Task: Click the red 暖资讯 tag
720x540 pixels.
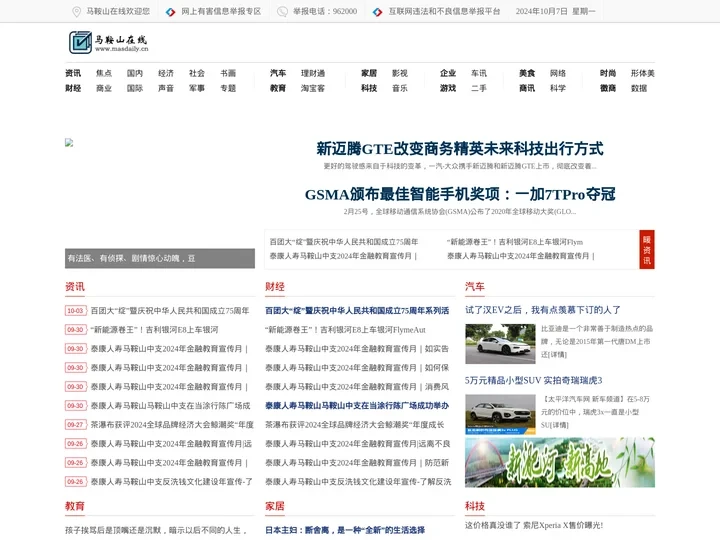Action: click(647, 249)
